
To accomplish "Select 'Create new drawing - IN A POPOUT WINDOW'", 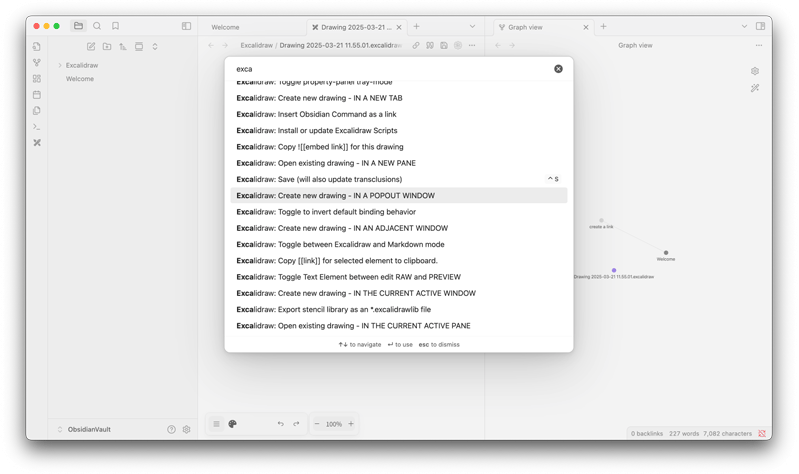I will (x=398, y=196).
